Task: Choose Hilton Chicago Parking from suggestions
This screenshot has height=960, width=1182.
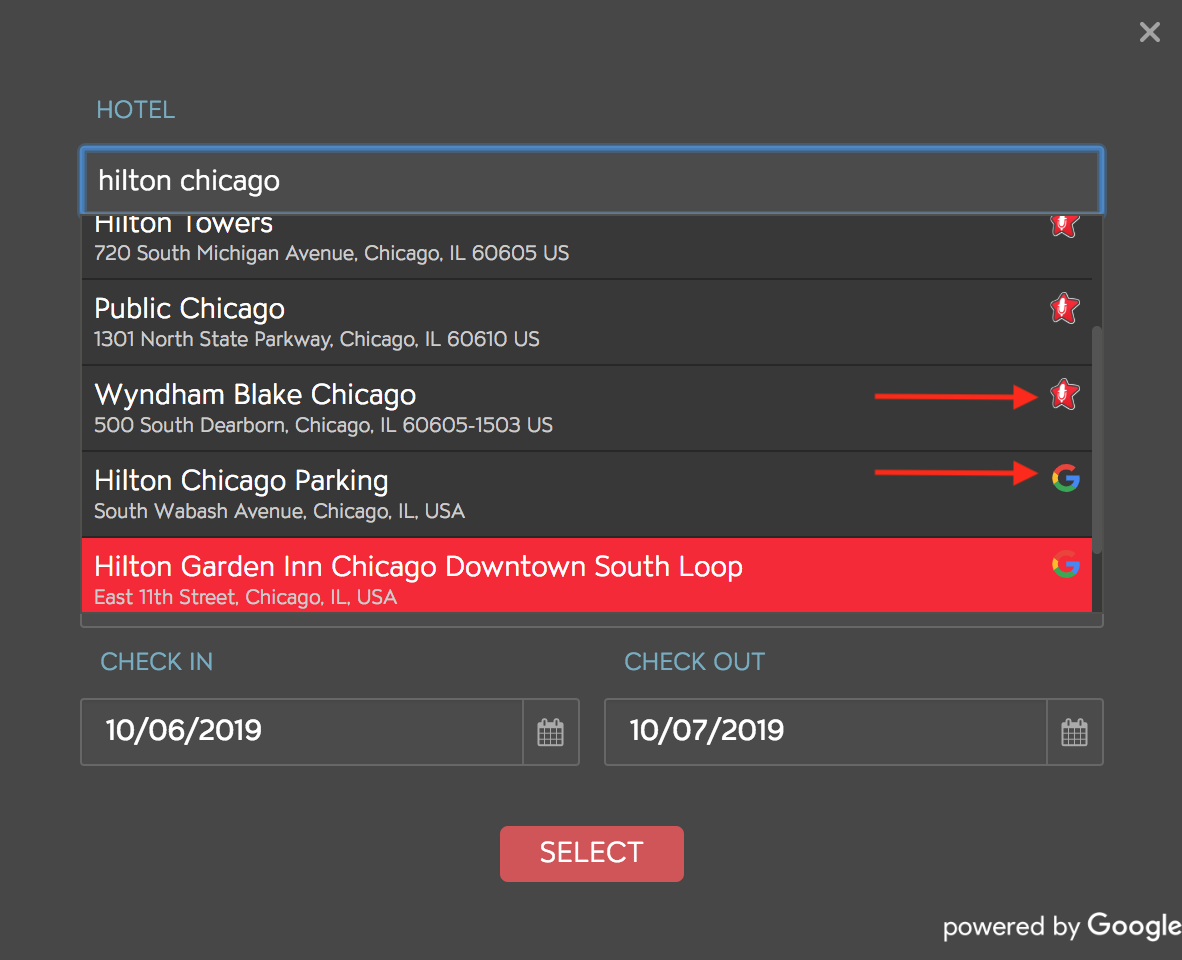Action: tap(586, 494)
